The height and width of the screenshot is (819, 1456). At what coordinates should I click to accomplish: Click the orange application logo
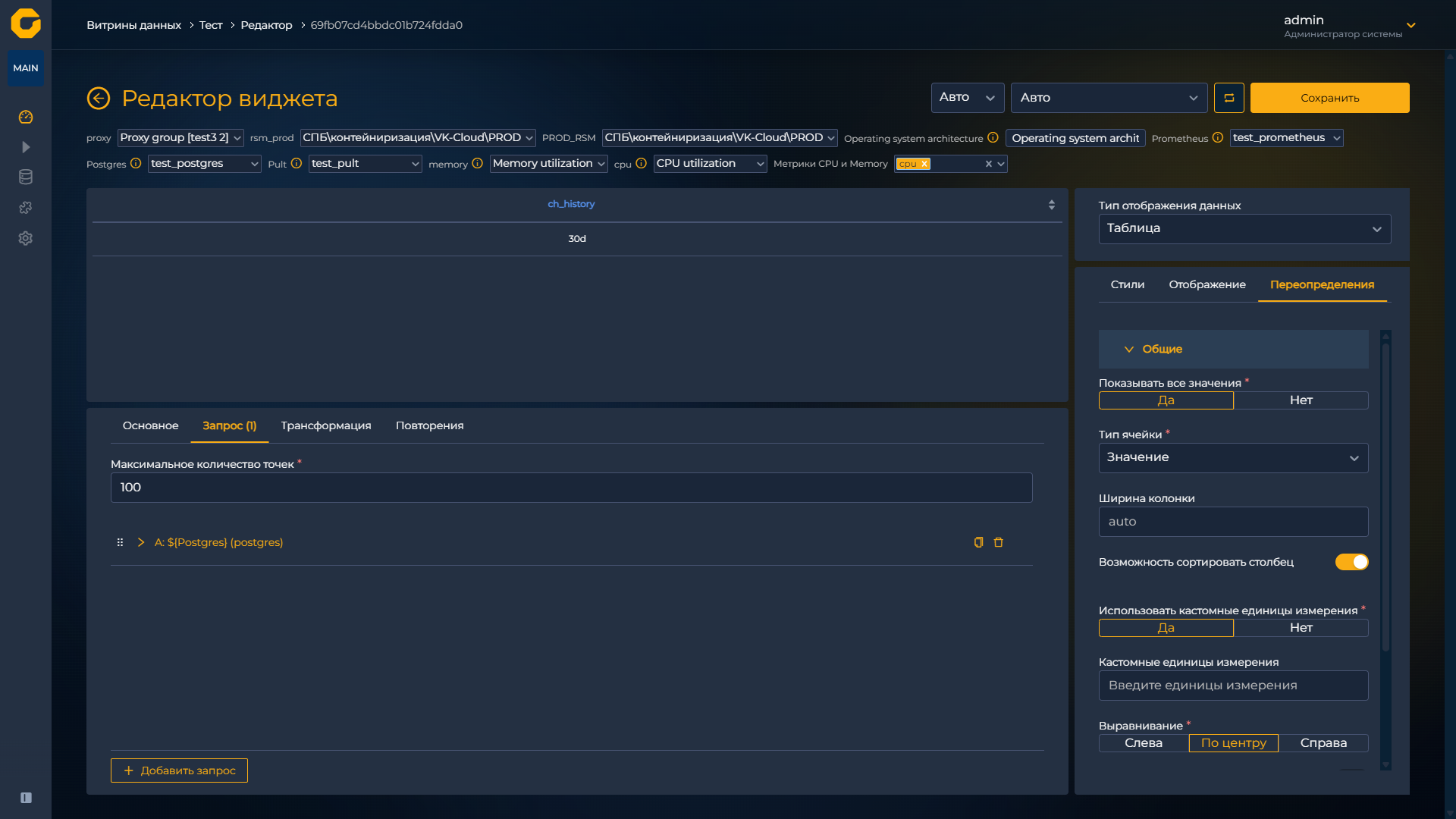(x=26, y=24)
